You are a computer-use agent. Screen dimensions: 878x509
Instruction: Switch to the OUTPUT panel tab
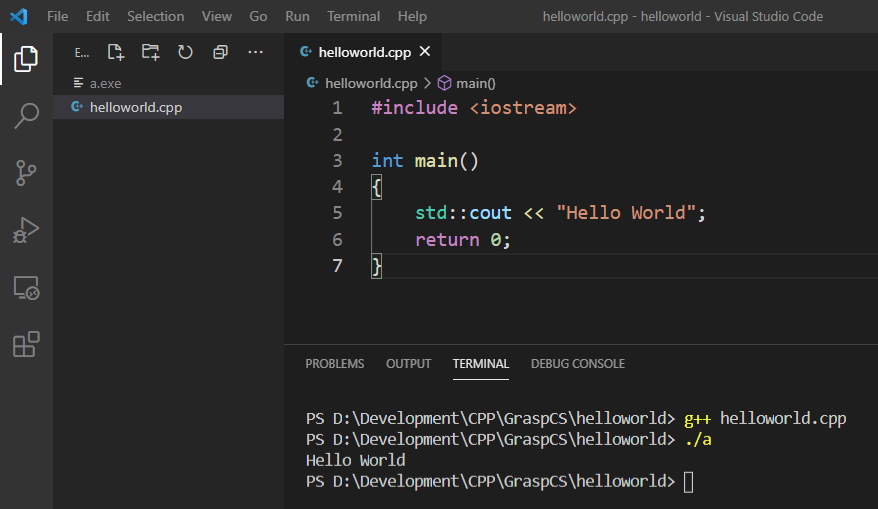[409, 364]
